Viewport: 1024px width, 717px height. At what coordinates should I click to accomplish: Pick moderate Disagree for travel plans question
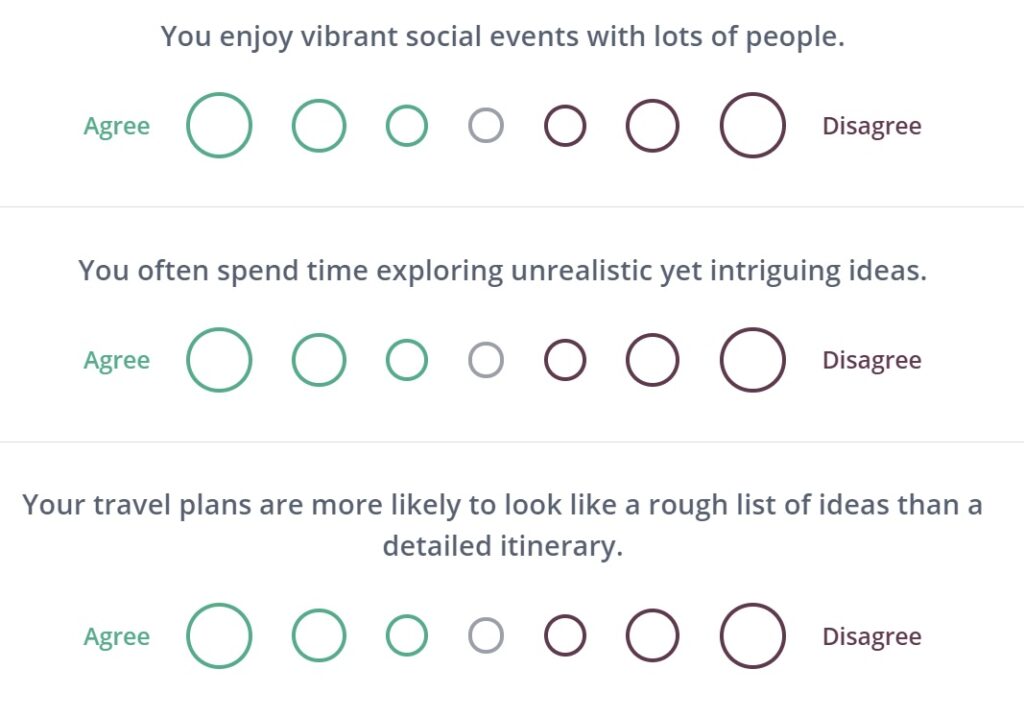pyautogui.click(x=652, y=635)
